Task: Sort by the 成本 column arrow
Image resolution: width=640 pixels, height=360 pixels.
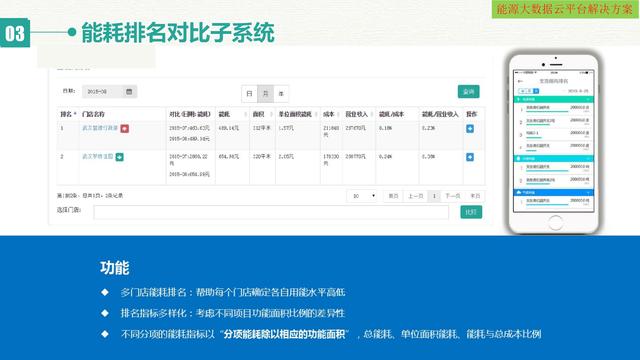Action: tap(338, 115)
